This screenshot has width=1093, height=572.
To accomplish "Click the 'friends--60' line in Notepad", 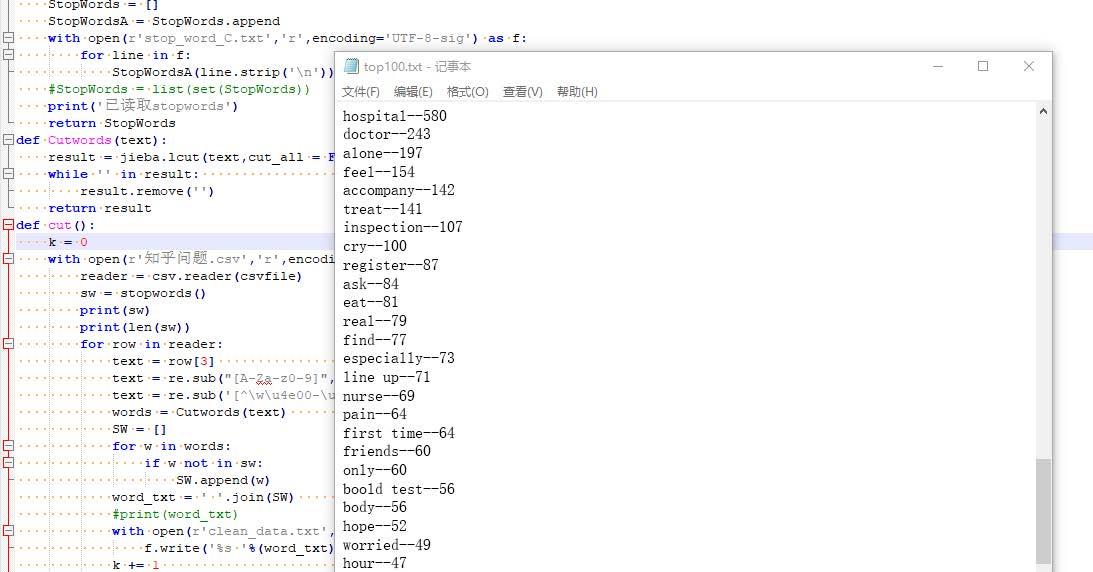I will pos(386,451).
